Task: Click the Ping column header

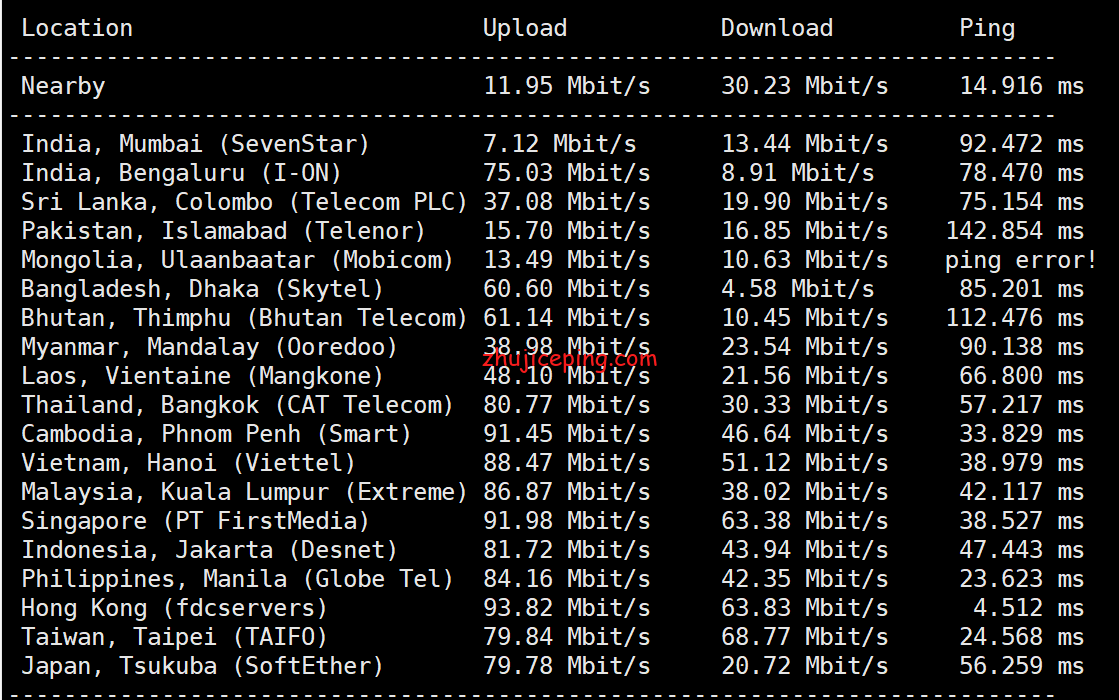Action: [x=987, y=28]
